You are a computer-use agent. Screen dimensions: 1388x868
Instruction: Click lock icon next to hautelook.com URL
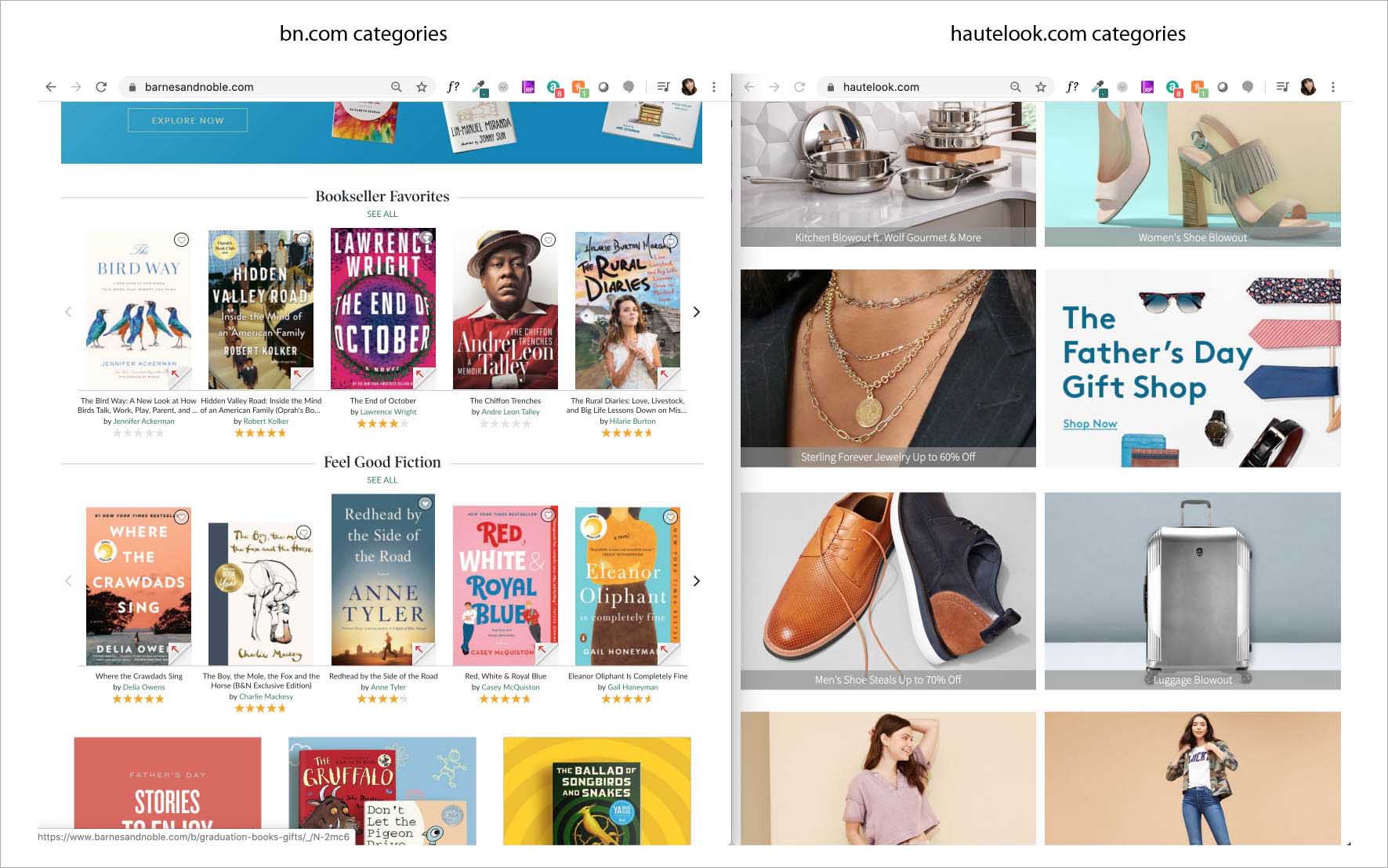[831, 87]
